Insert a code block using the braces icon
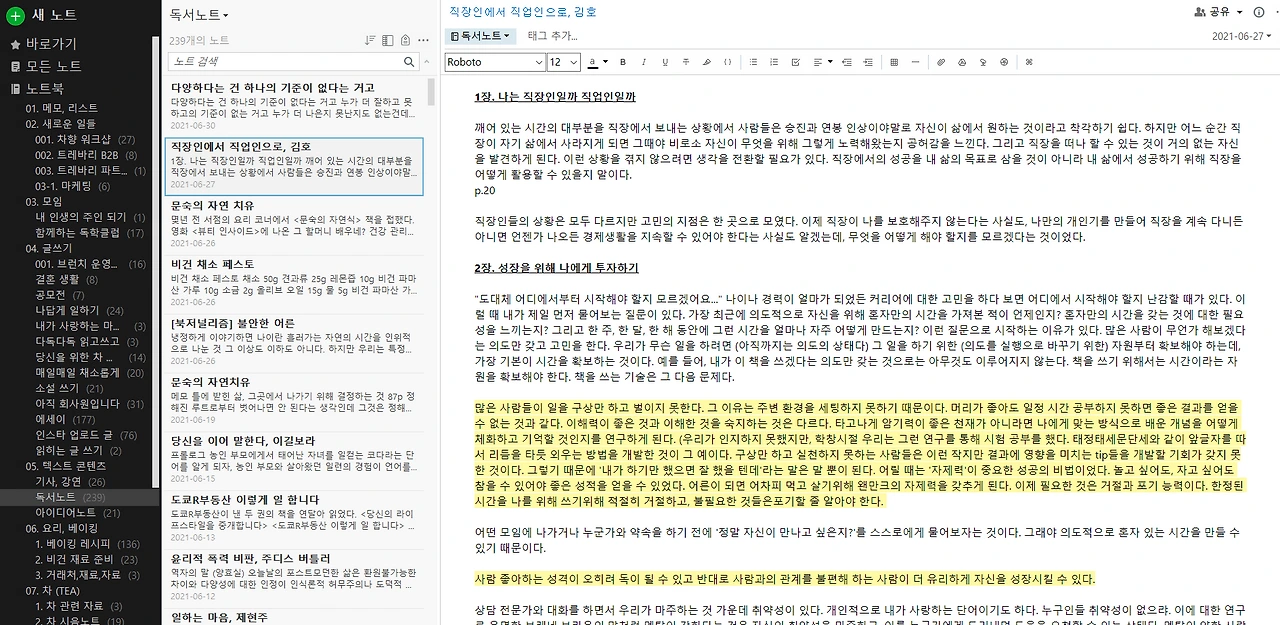Viewport: 1280px width, 625px height. tap(727, 62)
